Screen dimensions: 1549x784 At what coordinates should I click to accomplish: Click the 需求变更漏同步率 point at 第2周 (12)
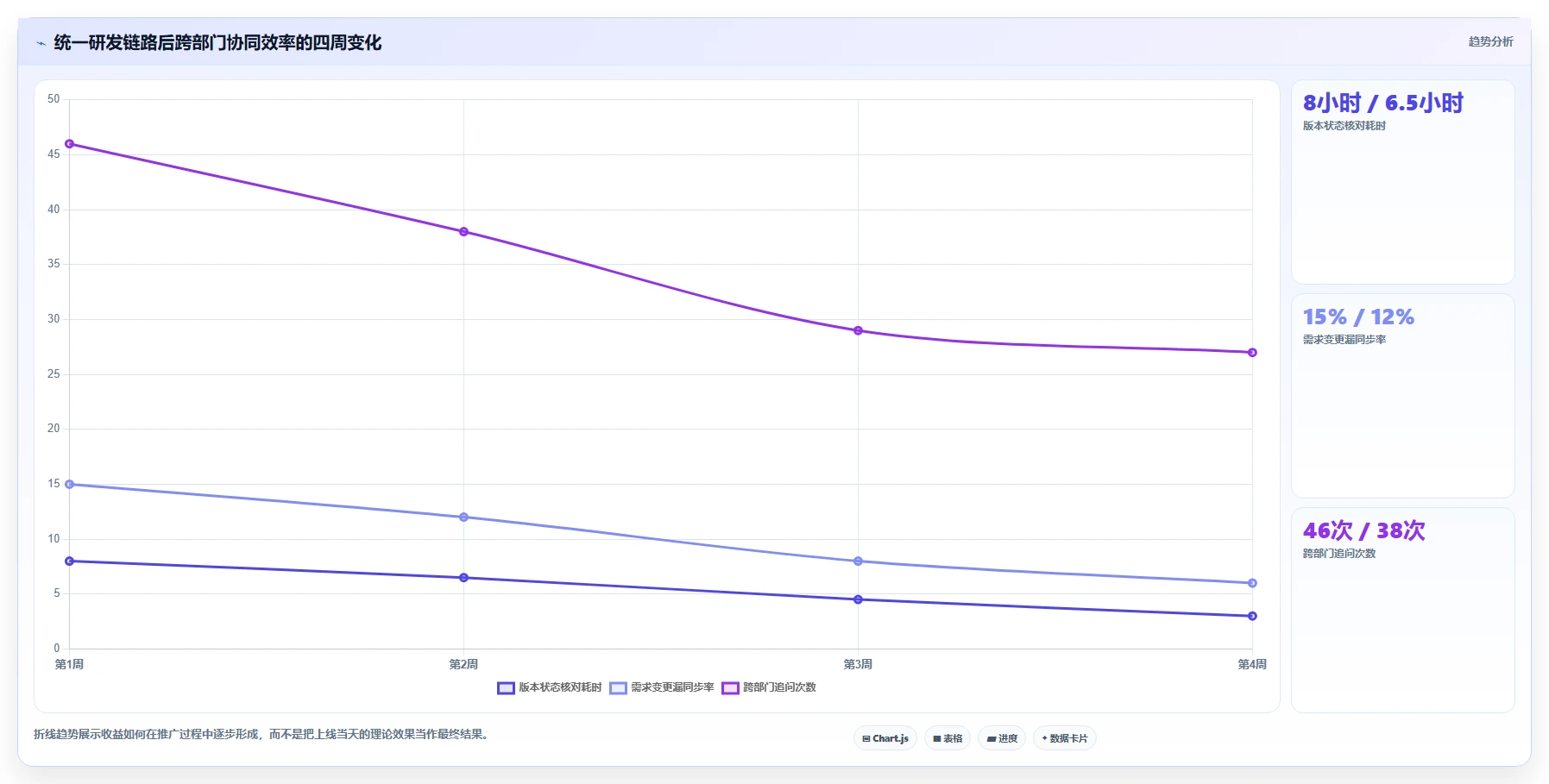pyautogui.click(x=463, y=517)
